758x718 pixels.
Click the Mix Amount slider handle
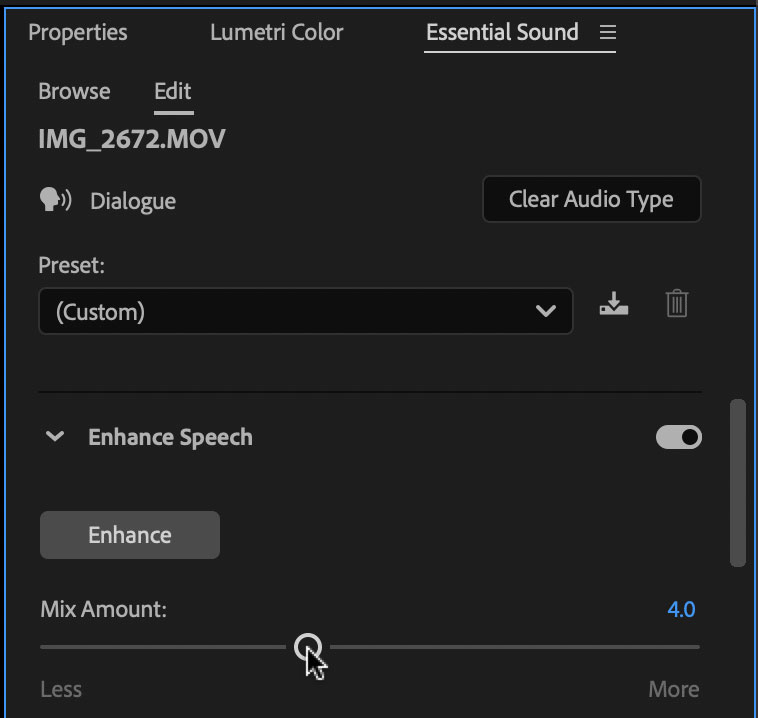coord(308,647)
